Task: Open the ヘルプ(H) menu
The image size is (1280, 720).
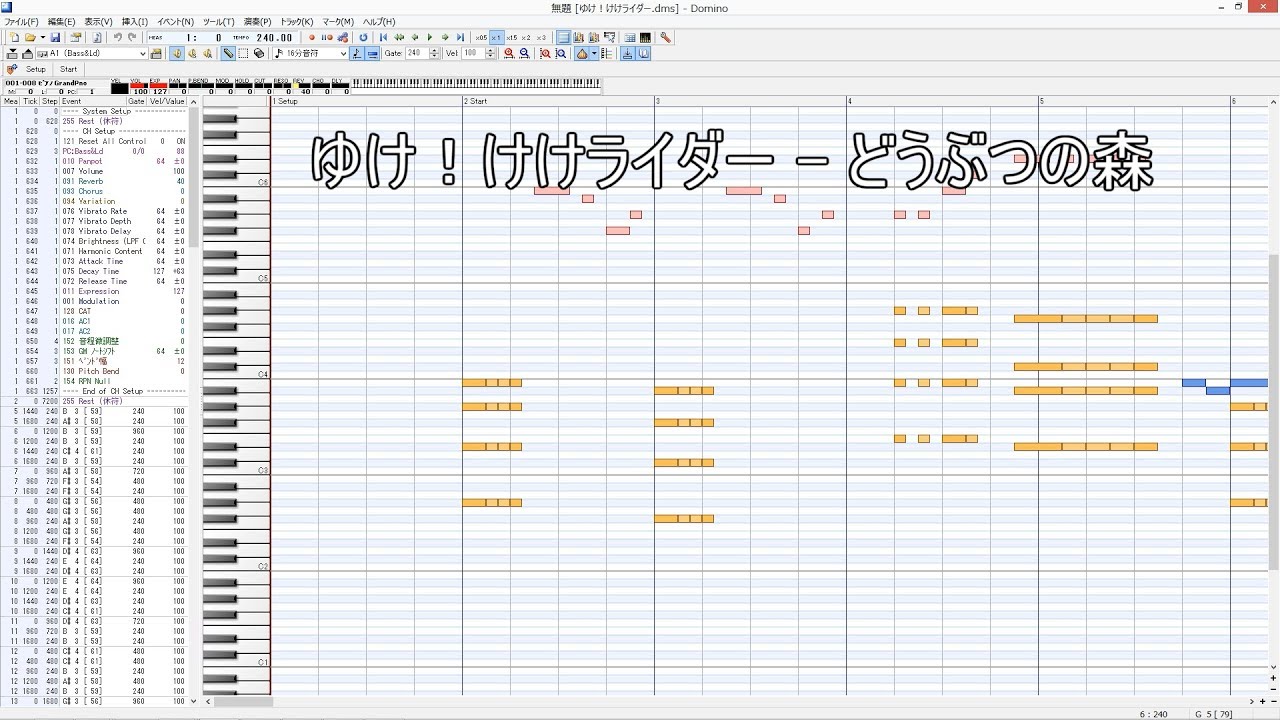Action: point(379,22)
